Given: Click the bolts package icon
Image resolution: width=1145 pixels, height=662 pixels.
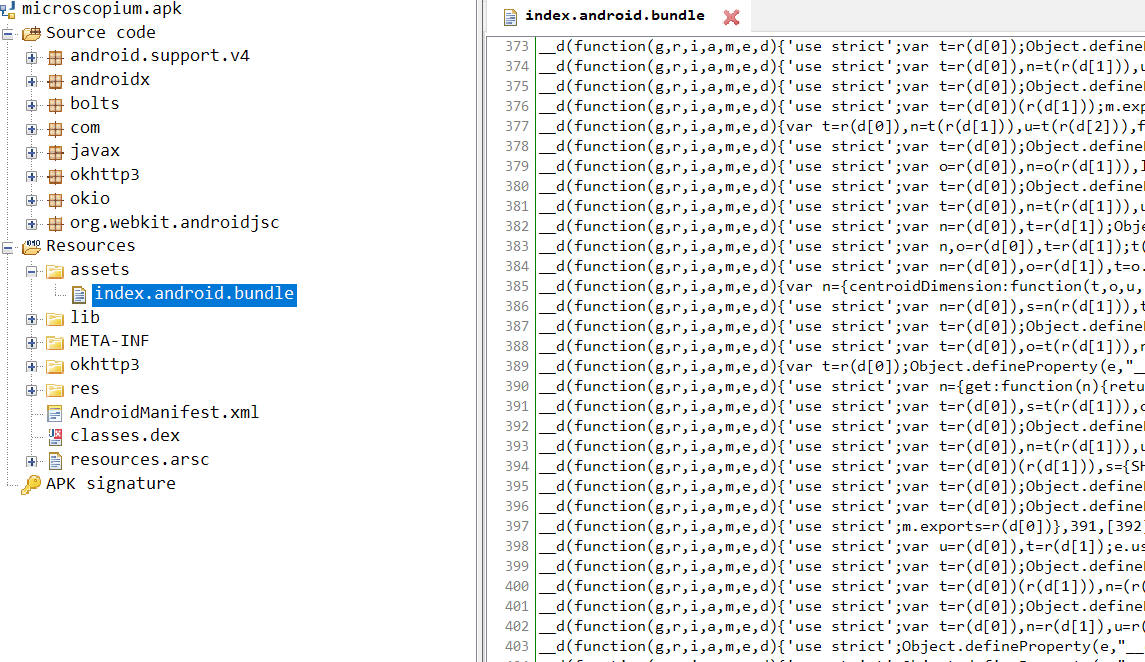Looking at the screenshot, I should coord(55,104).
